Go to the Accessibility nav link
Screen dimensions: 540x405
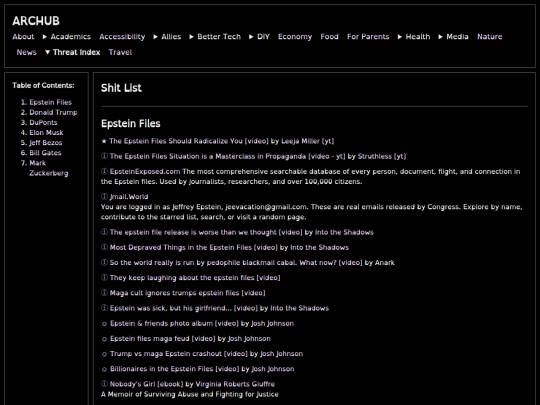tap(122, 37)
